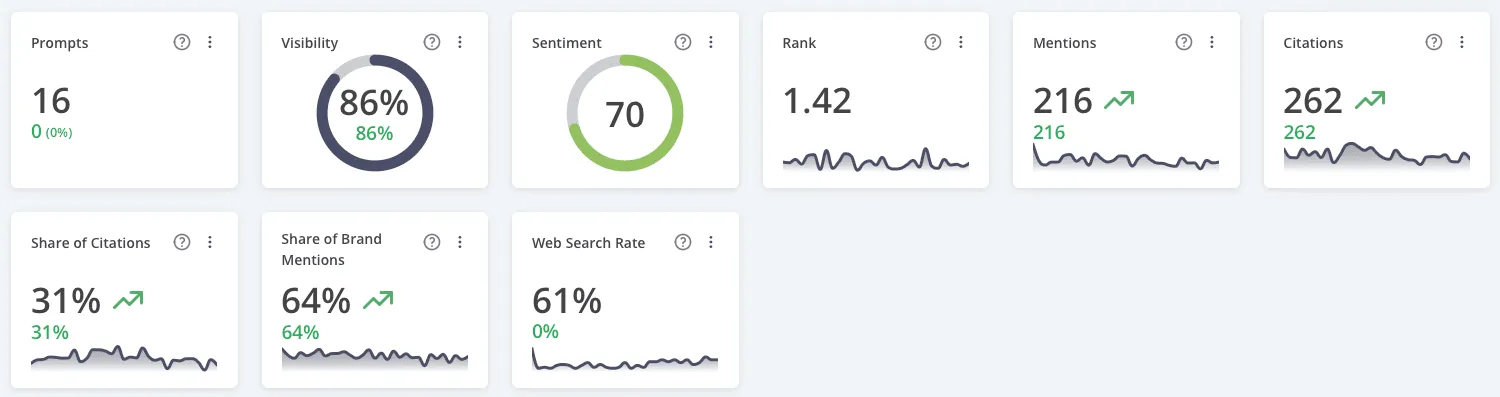Viewport: 1500px width, 397px height.
Task: Click the Prompts card title
Action: pyautogui.click(x=60, y=43)
